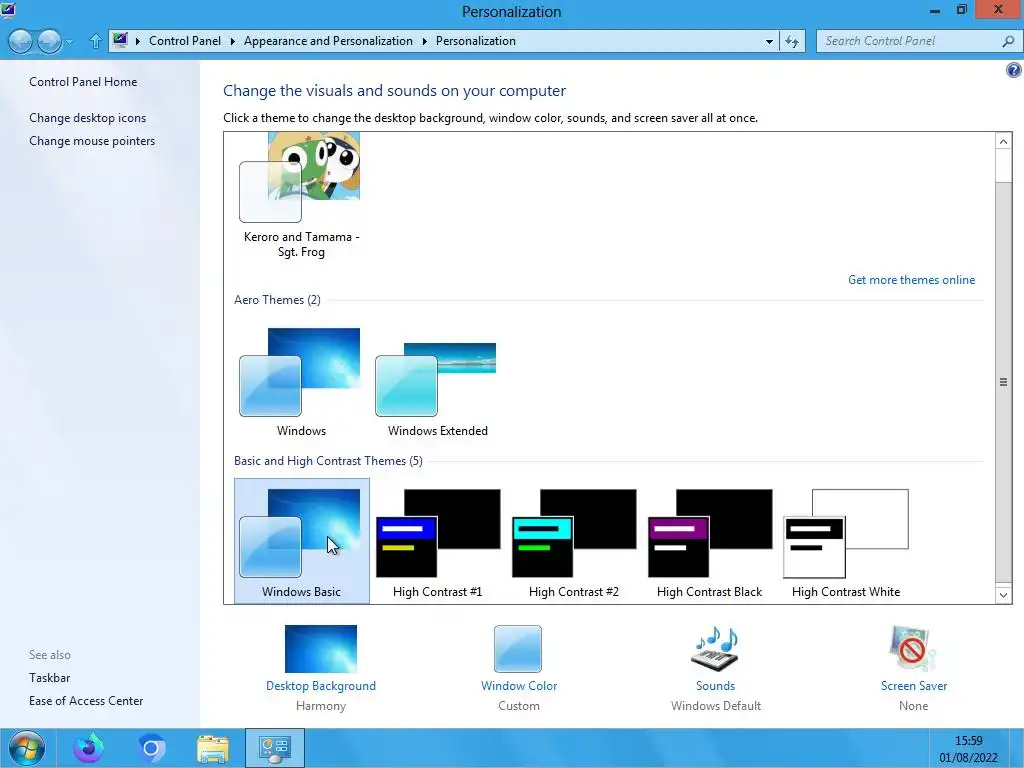Click Control Panel in the breadcrumb
The width and height of the screenshot is (1024, 768).
point(185,40)
